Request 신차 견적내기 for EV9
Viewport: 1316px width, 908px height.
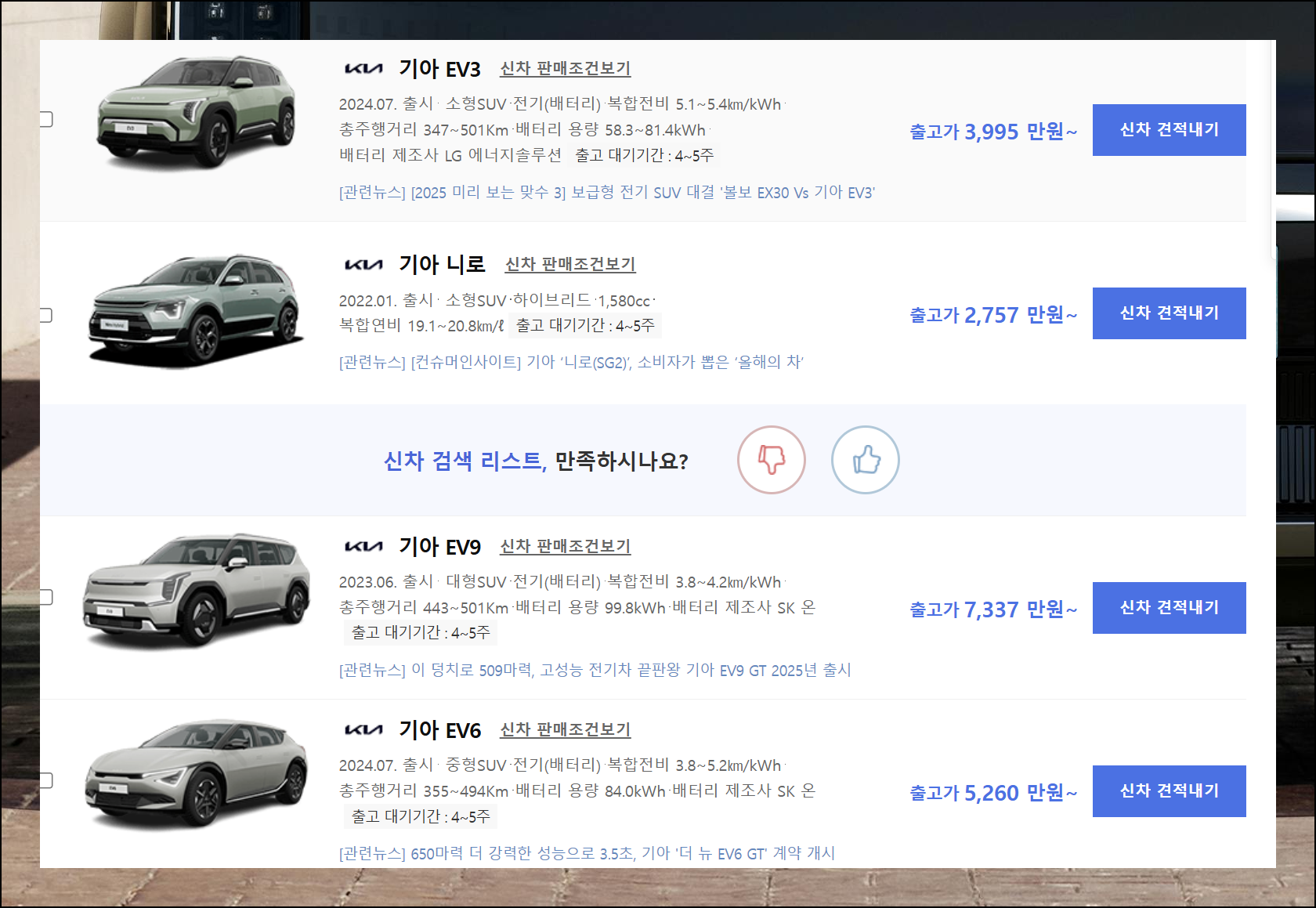pyautogui.click(x=1170, y=608)
